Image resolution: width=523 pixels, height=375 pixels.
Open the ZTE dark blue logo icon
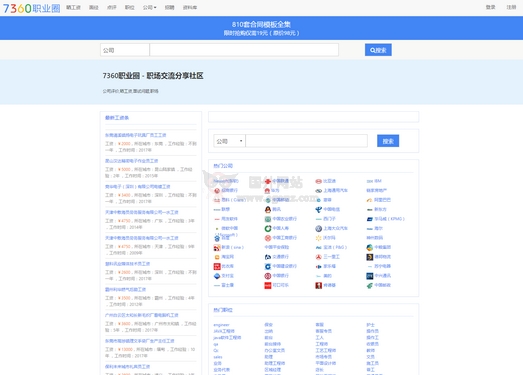point(369,276)
